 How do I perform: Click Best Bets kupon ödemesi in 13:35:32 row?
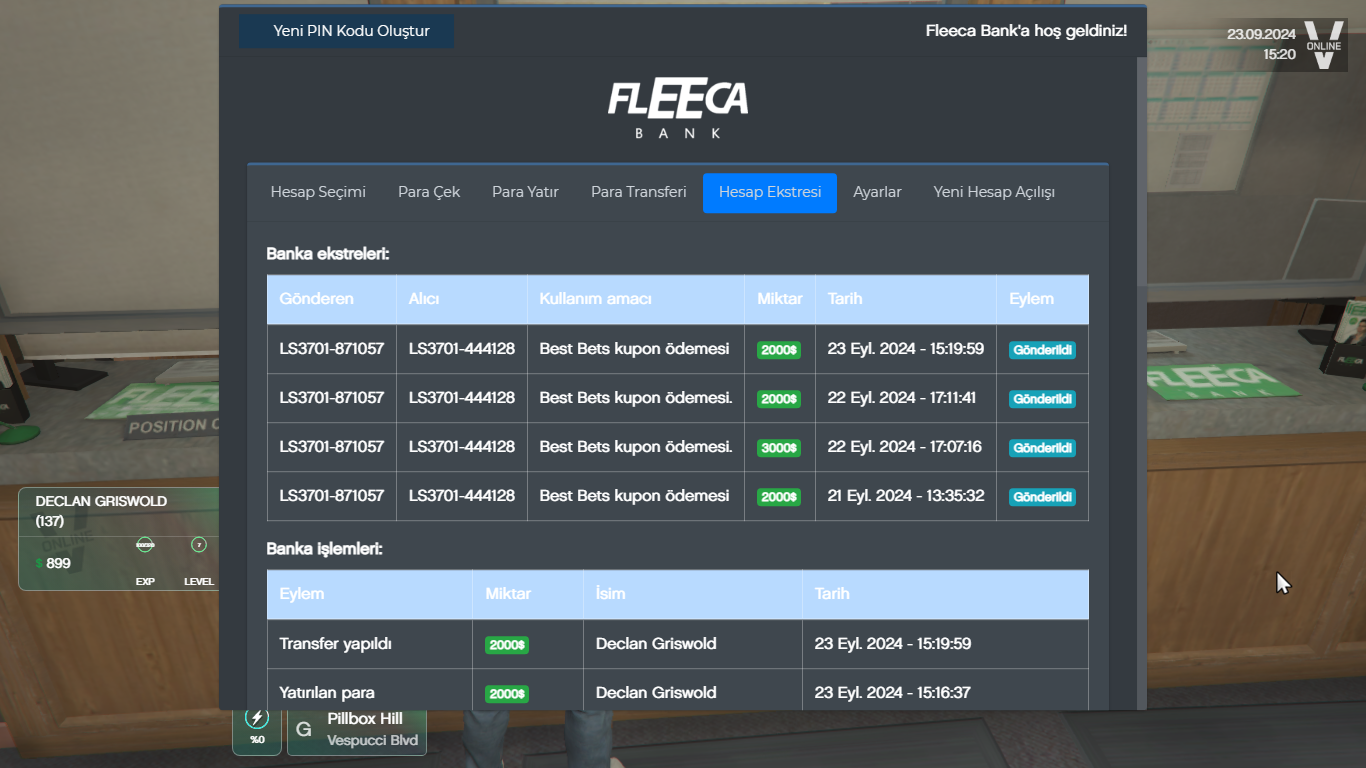point(634,496)
